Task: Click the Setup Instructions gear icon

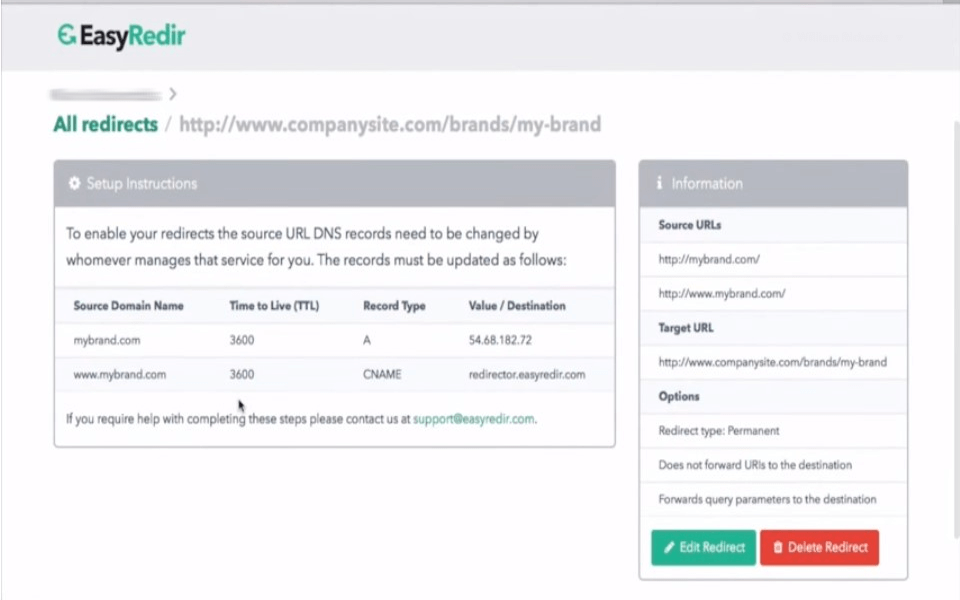Action: 74,183
